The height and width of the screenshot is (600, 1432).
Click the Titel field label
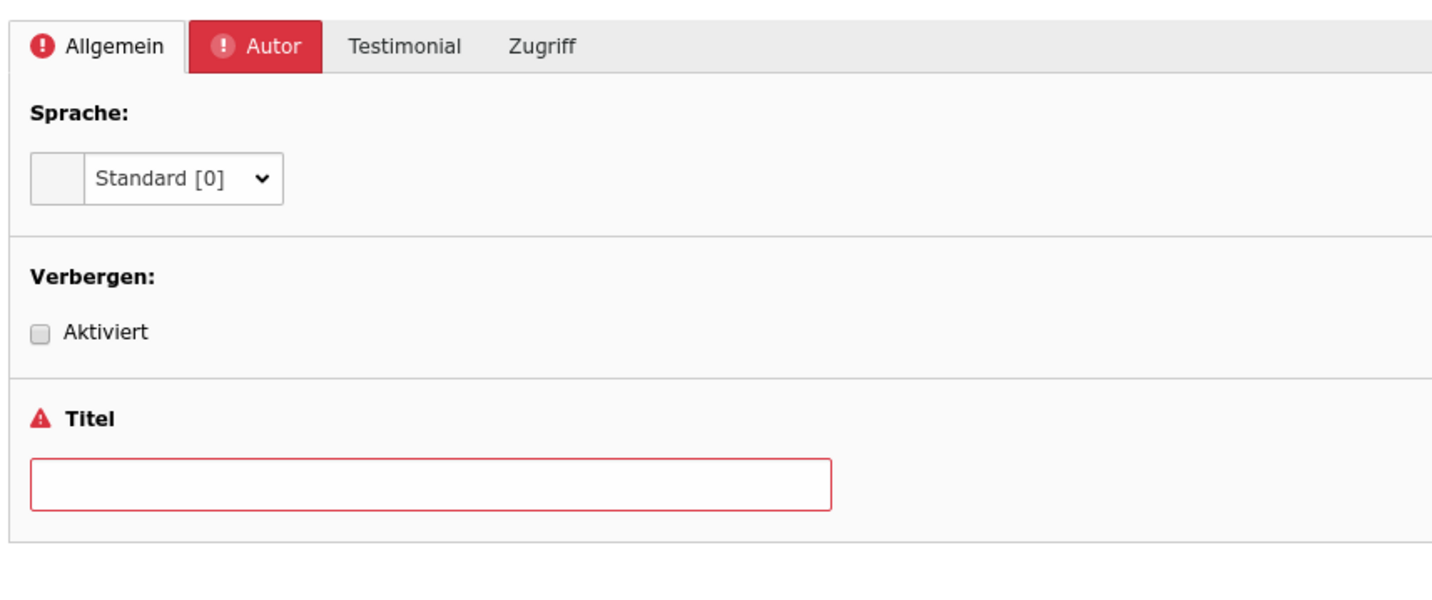(x=90, y=419)
